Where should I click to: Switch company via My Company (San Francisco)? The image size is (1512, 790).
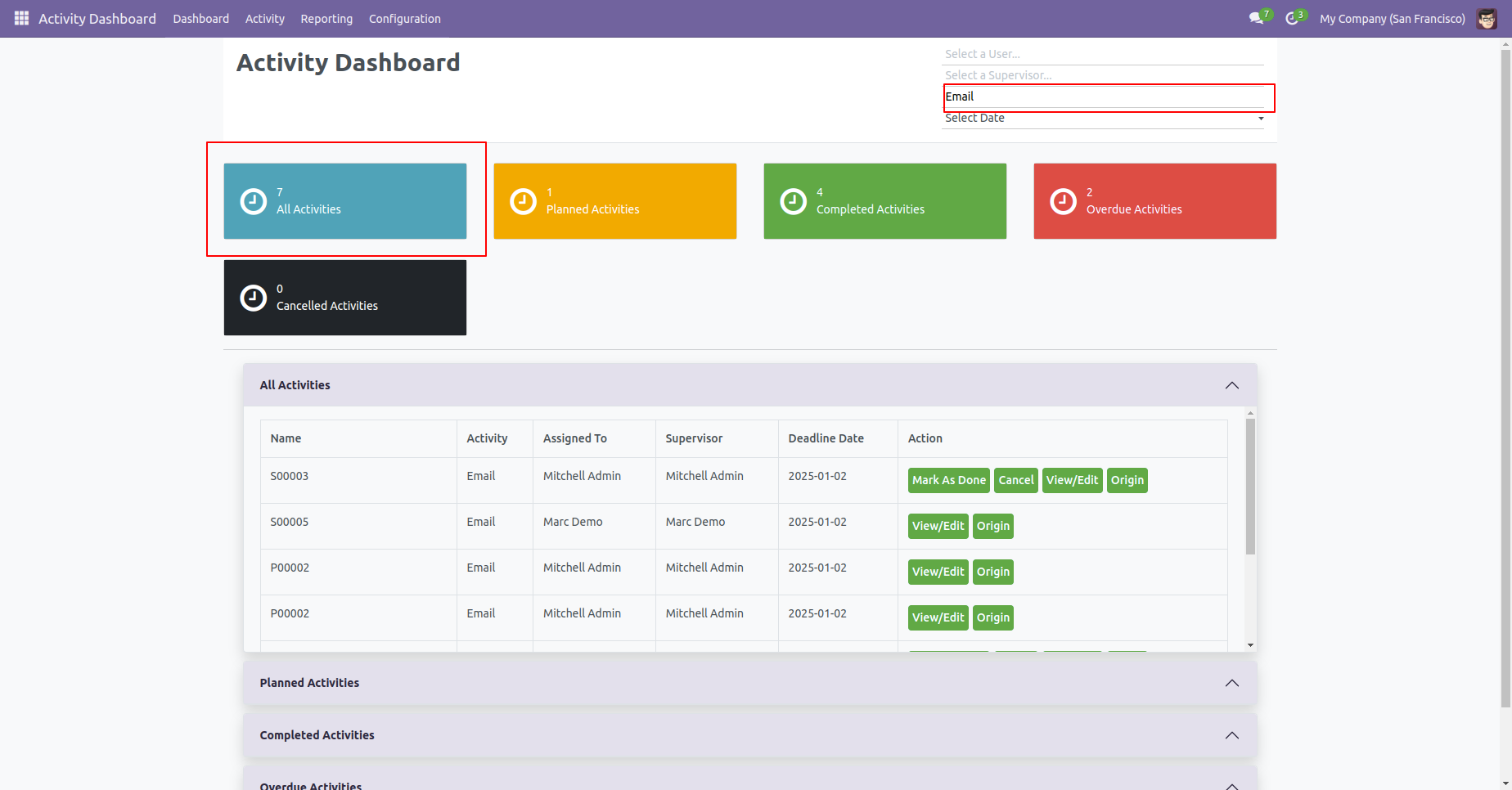(1392, 19)
